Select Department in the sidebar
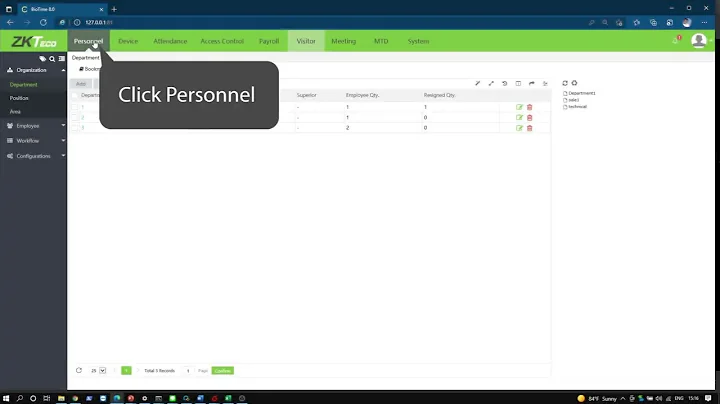This screenshot has height=404, width=720. pyautogui.click(x=23, y=85)
